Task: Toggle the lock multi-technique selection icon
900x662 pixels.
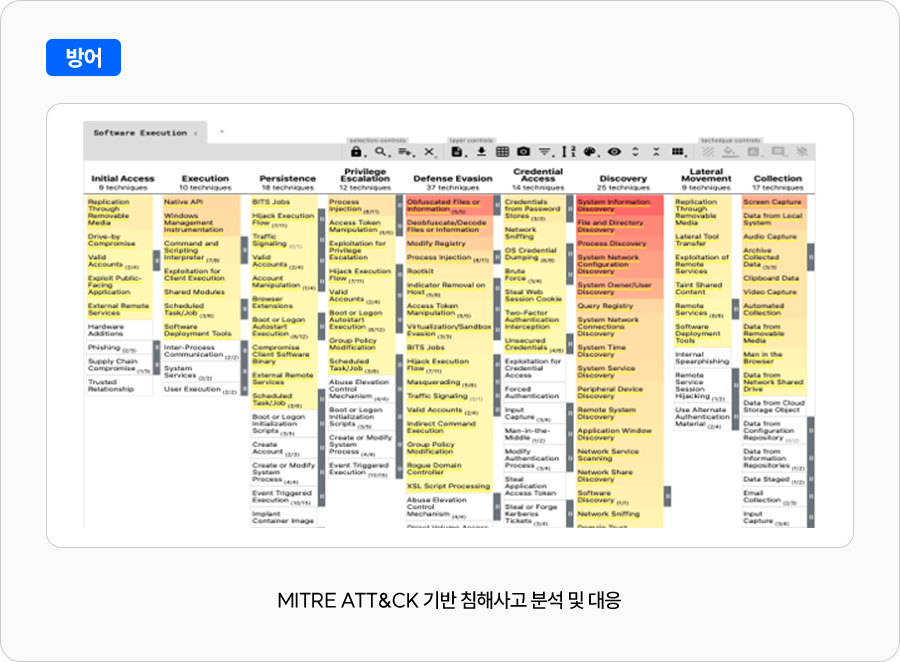Action: click(x=356, y=152)
